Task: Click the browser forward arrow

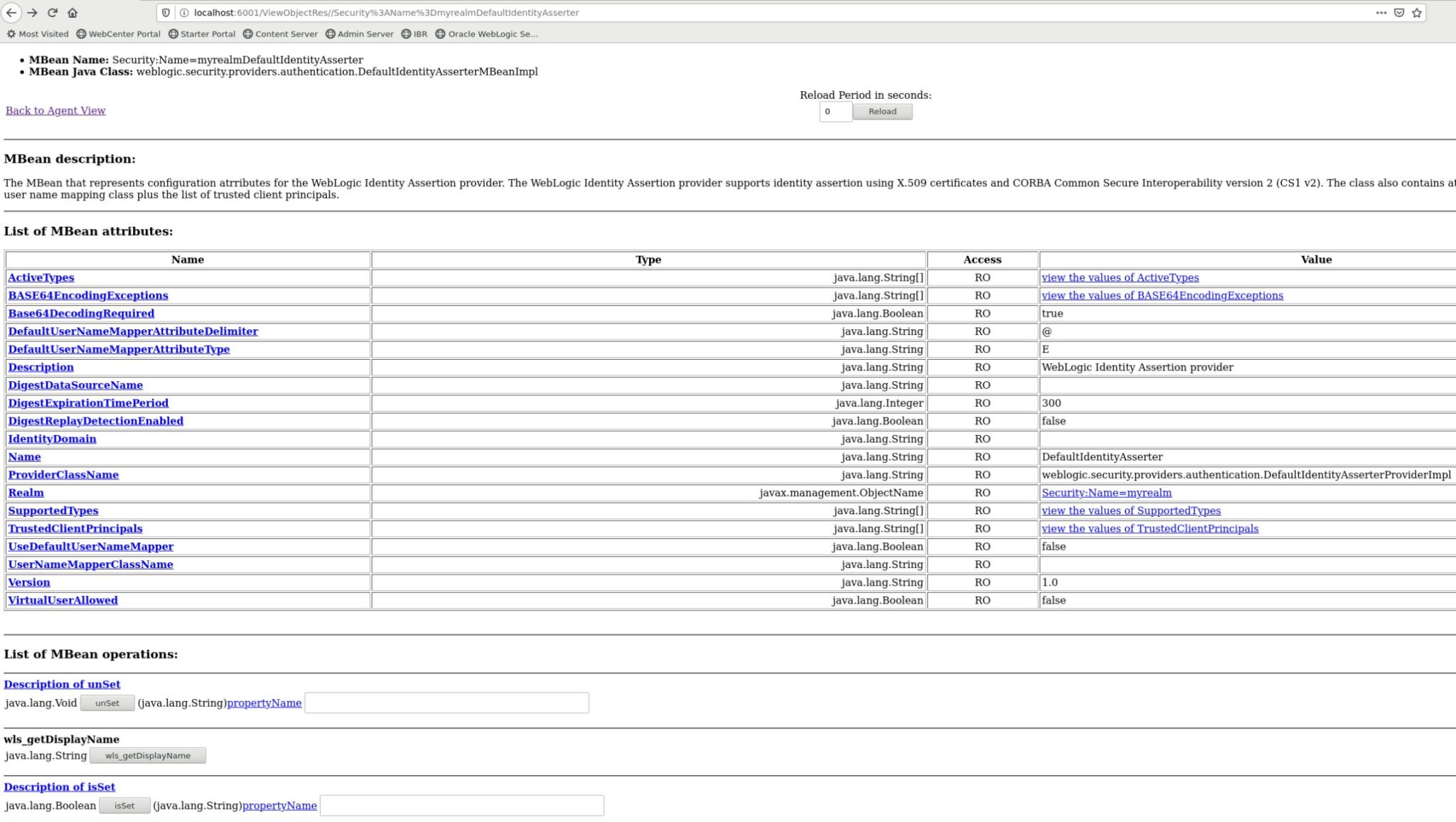Action: tap(32, 13)
